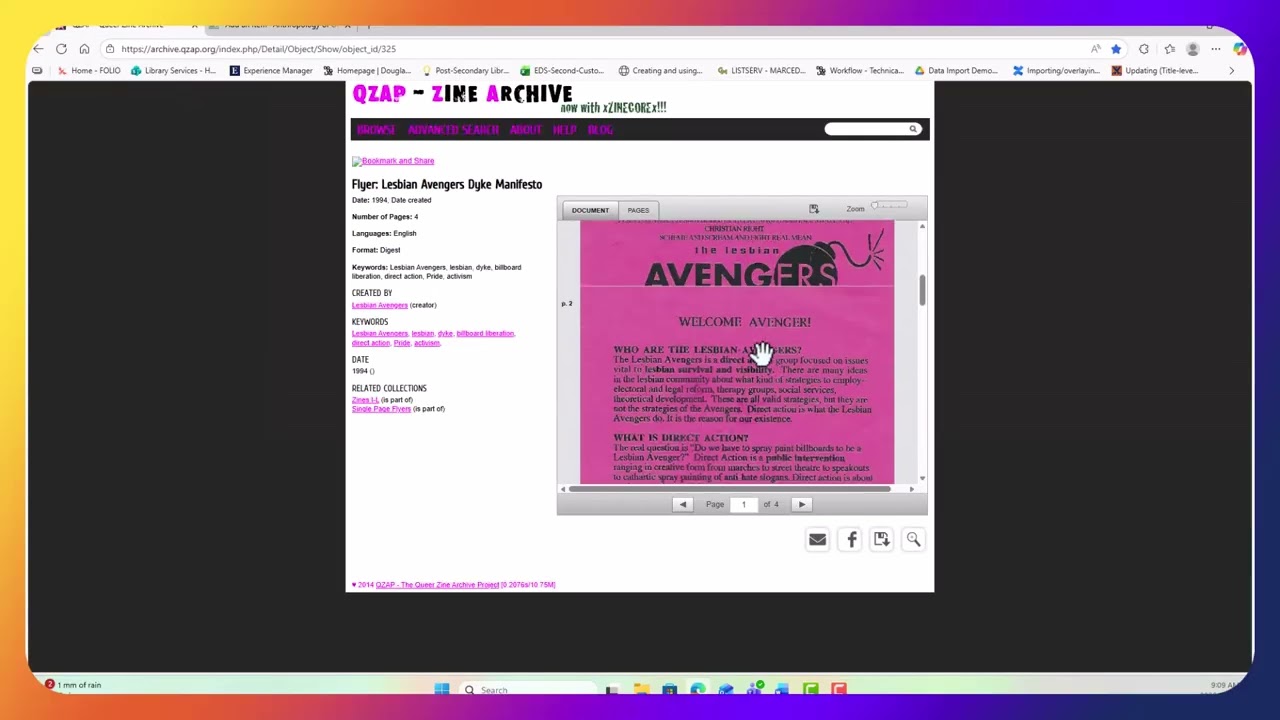
Task: Switch to the DOCUMENT tab in viewer
Action: [590, 210]
